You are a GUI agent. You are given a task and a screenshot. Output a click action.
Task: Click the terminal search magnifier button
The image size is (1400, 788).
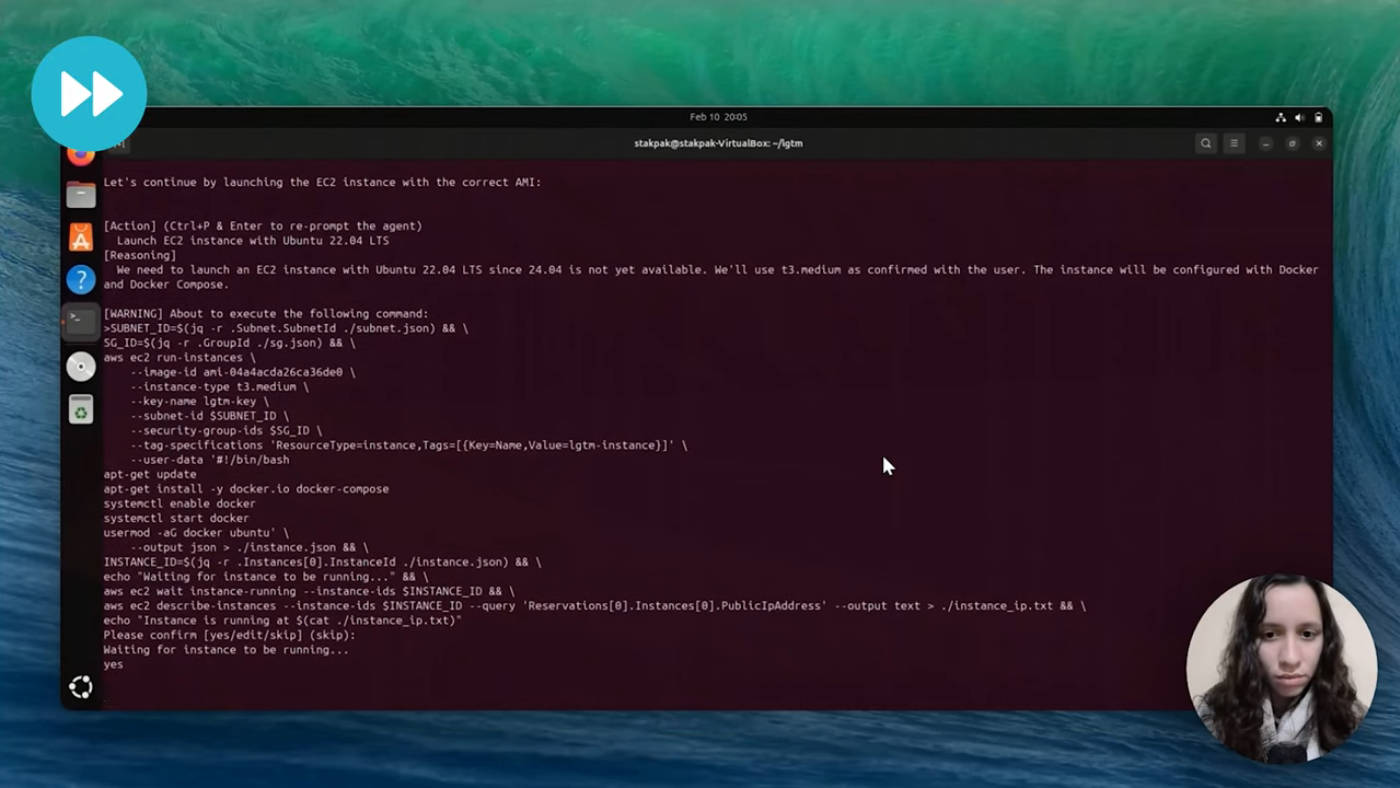1206,143
